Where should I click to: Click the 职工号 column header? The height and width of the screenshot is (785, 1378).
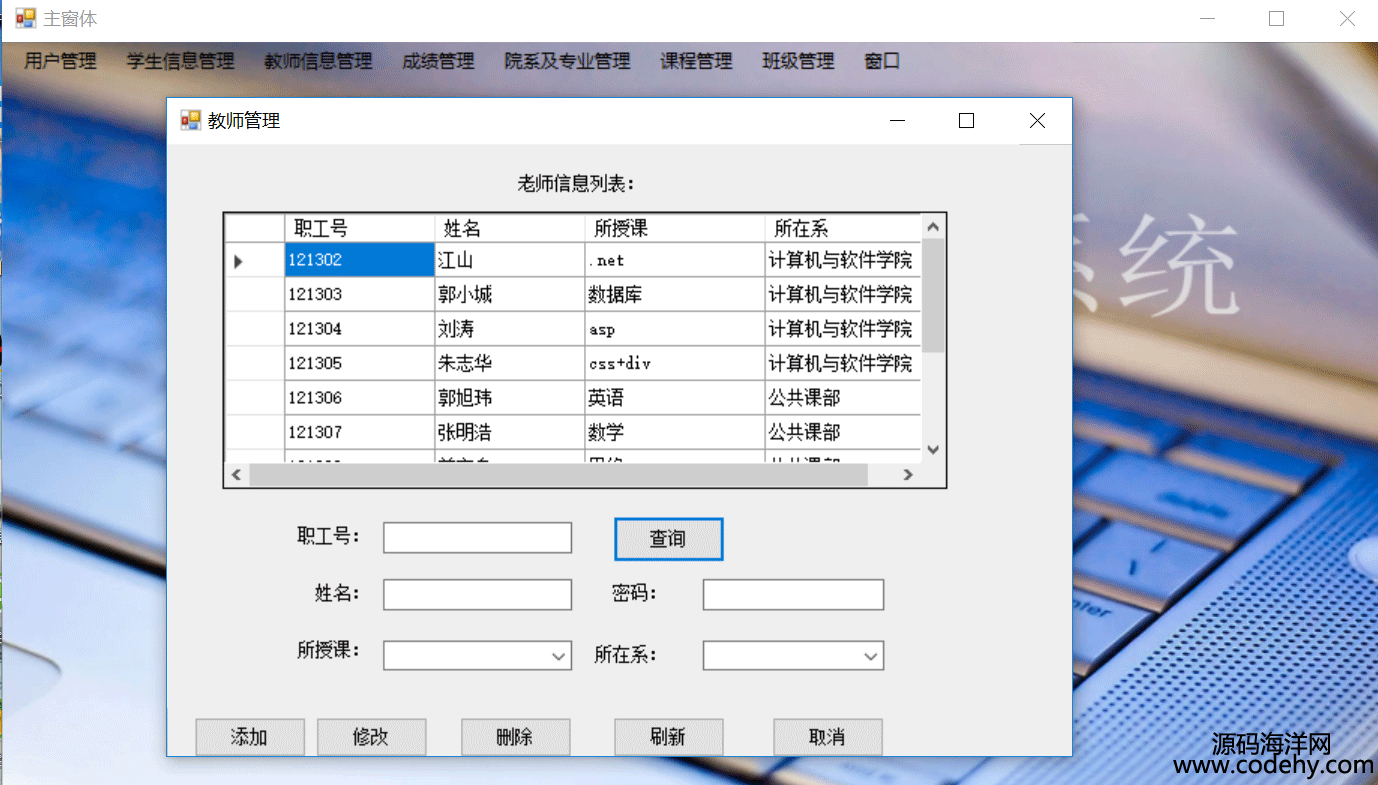click(360, 228)
